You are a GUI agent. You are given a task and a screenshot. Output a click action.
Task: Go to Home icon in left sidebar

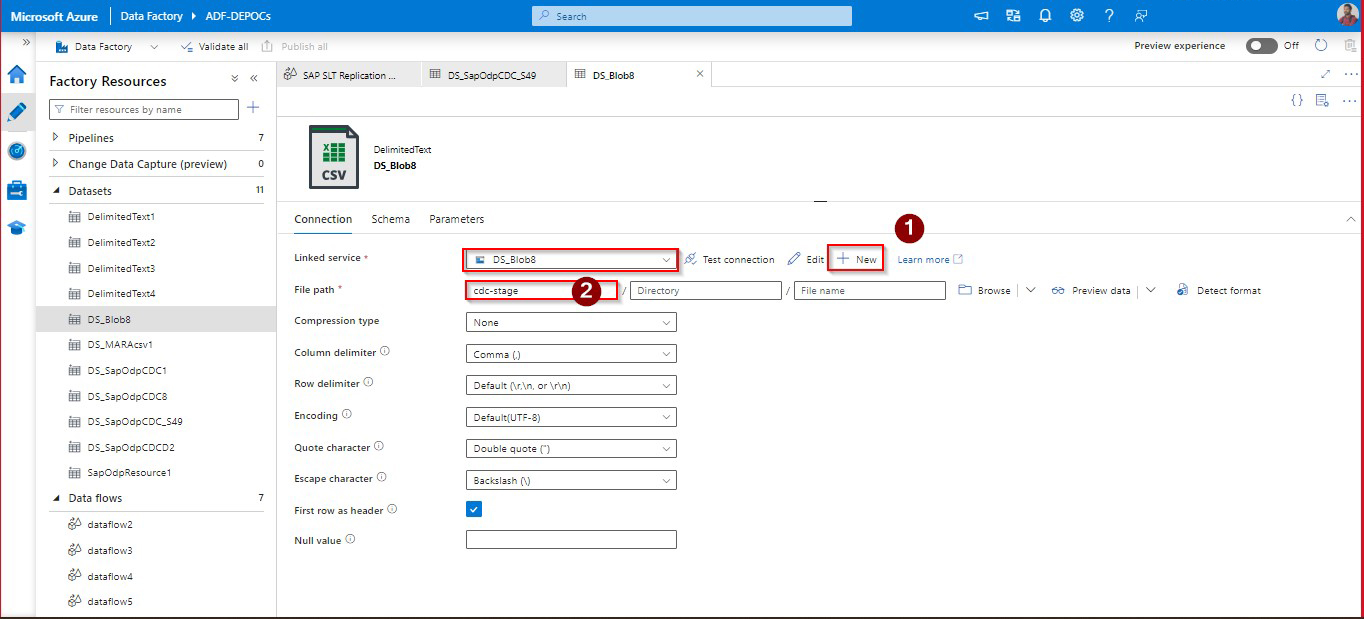pyautogui.click(x=16, y=74)
